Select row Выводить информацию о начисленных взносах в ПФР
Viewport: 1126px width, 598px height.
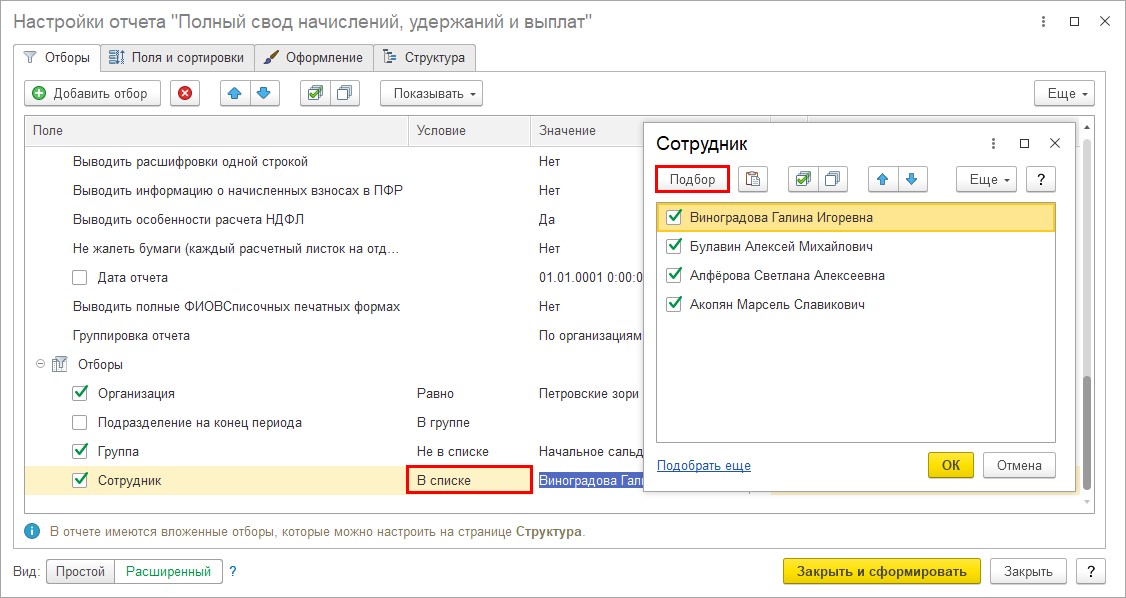point(238,190)
